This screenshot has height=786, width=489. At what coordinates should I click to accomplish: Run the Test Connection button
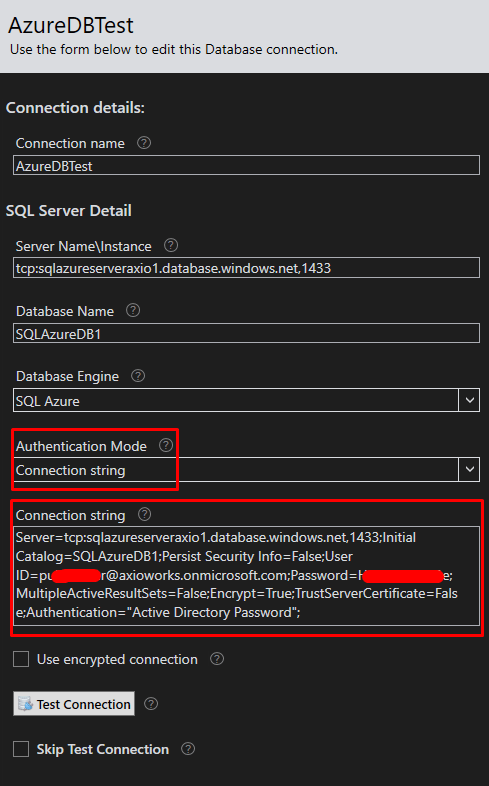pyautogui.click(x=74, y=704)
